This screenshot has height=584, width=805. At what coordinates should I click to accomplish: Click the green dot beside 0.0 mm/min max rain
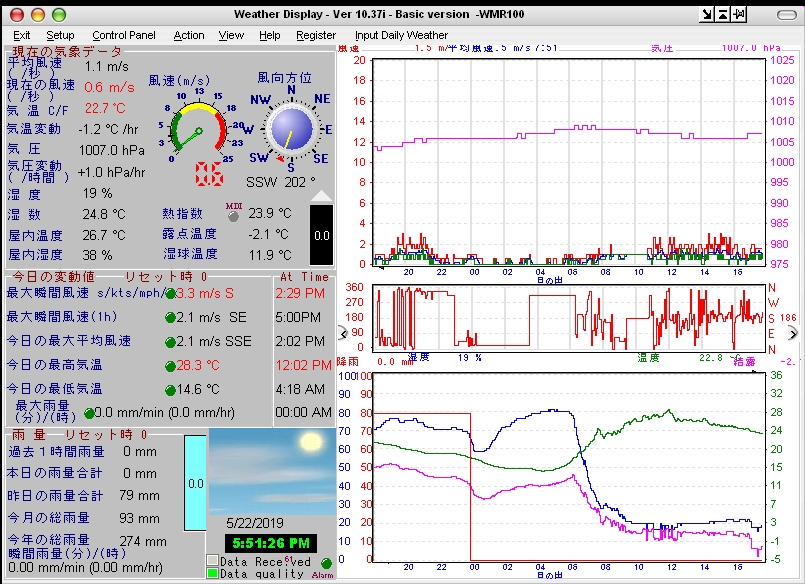[89, 414]
